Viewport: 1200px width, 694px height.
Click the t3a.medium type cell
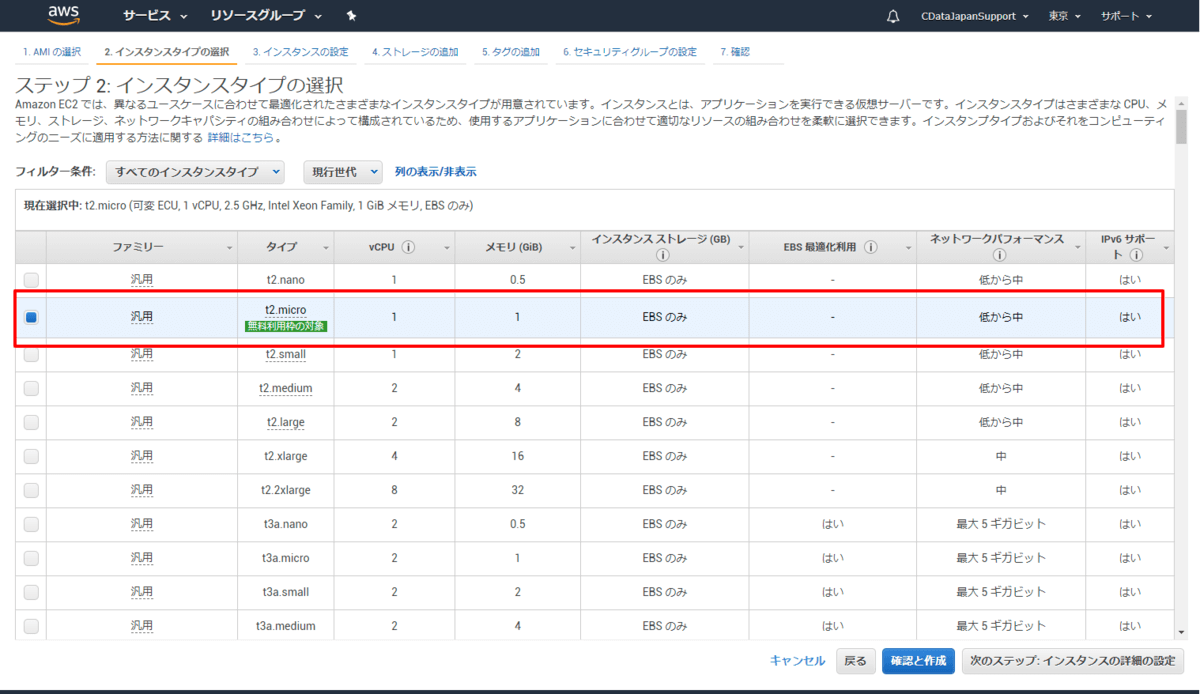coord(286,626)
